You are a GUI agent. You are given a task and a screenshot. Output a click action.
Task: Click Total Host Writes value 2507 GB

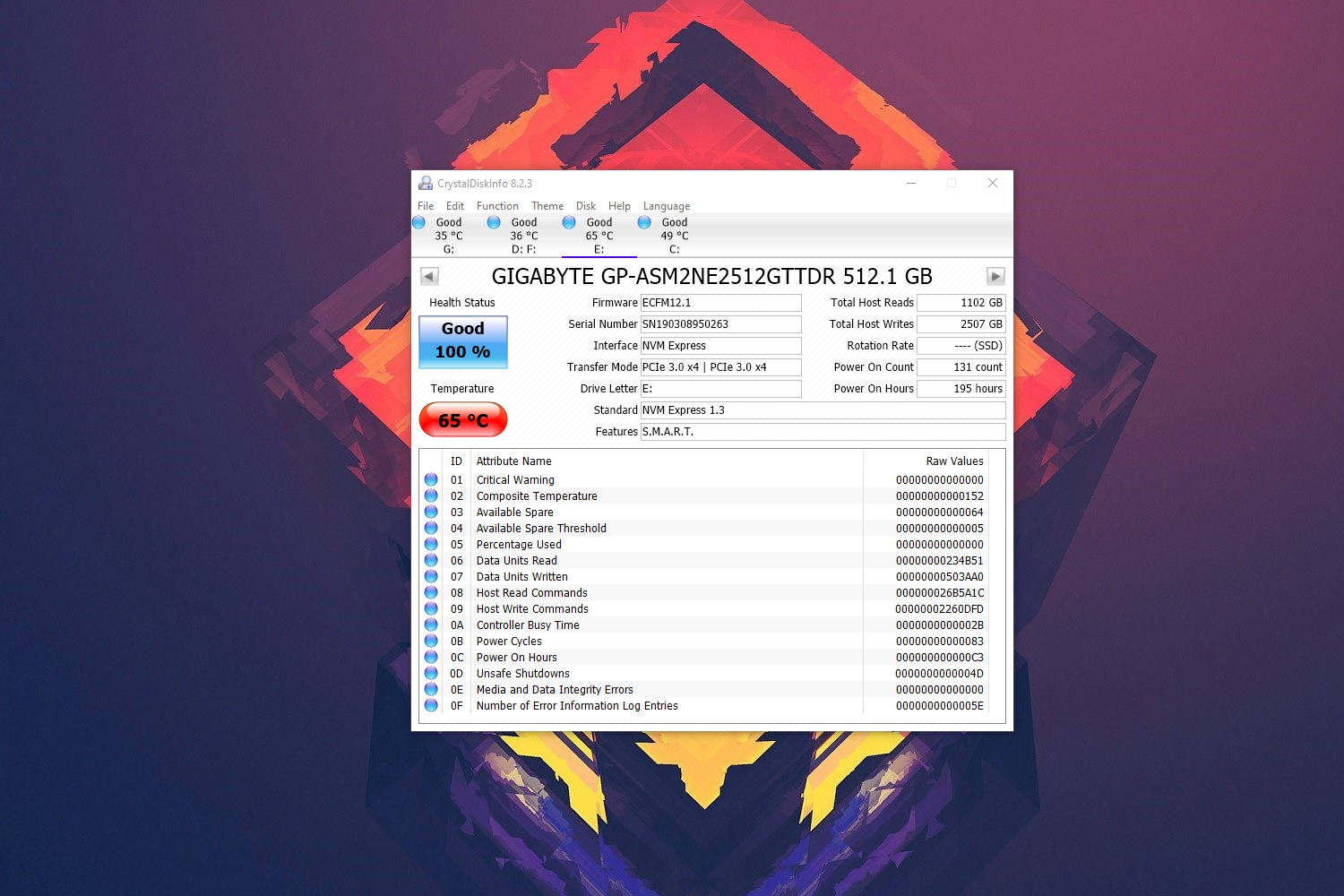tap(961, 324)
